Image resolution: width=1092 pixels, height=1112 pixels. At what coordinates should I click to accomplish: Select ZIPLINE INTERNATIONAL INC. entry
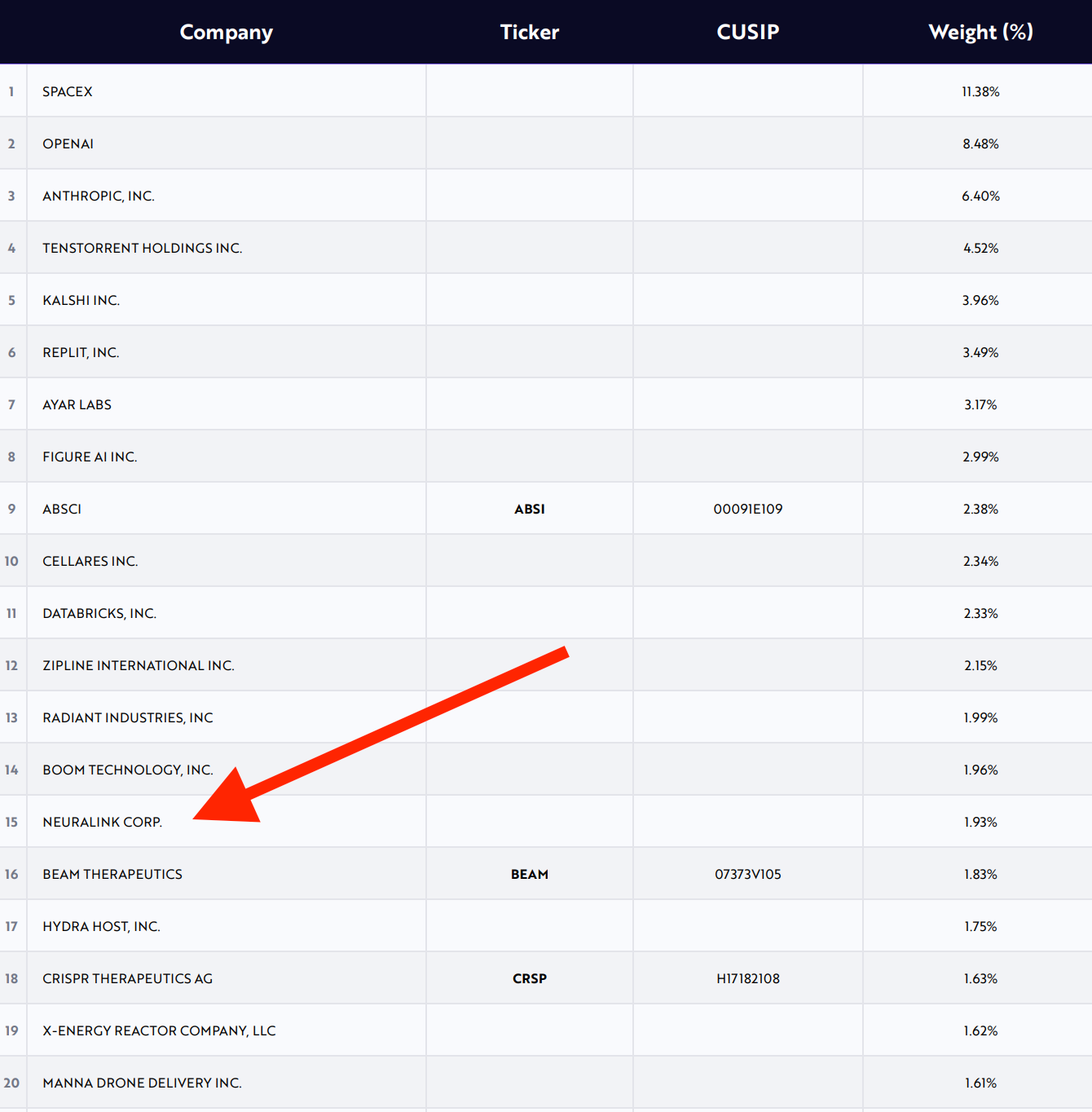(x=139, y=665)
